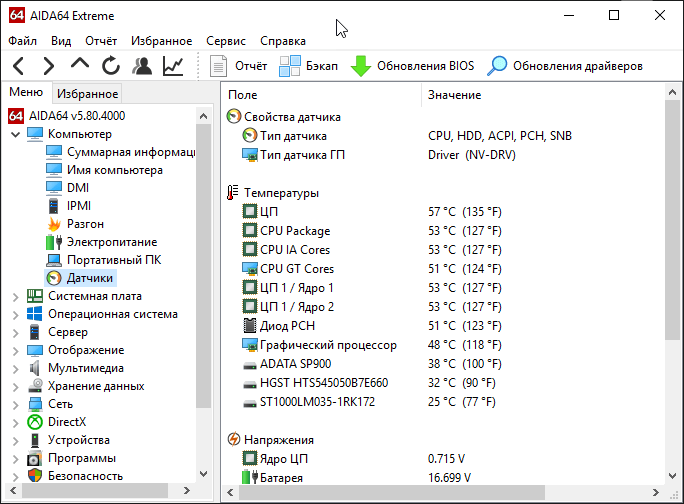Click the Обновления BIOS button label
The image size is (684, 504).
coord(425,66)
